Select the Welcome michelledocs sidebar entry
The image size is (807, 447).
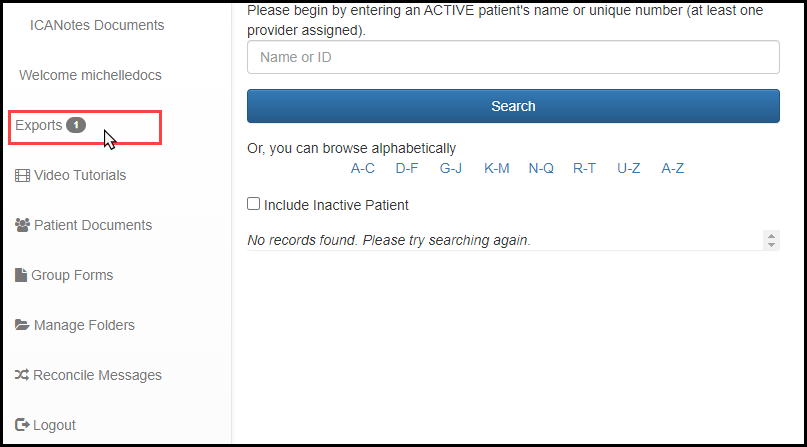[x=90, y=75]
